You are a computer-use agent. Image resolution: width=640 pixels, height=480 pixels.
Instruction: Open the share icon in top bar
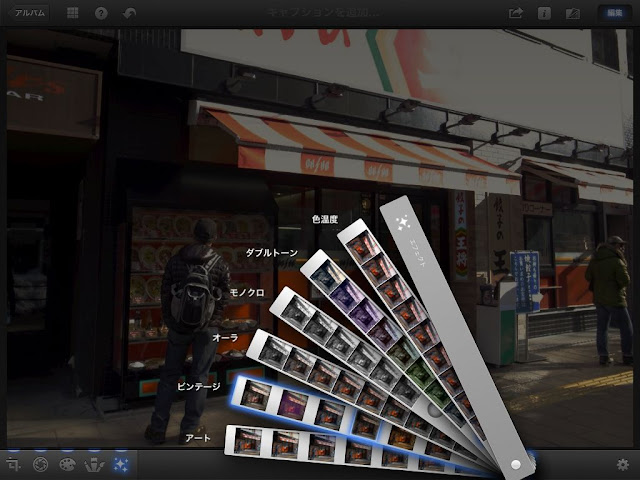(516, 13)
